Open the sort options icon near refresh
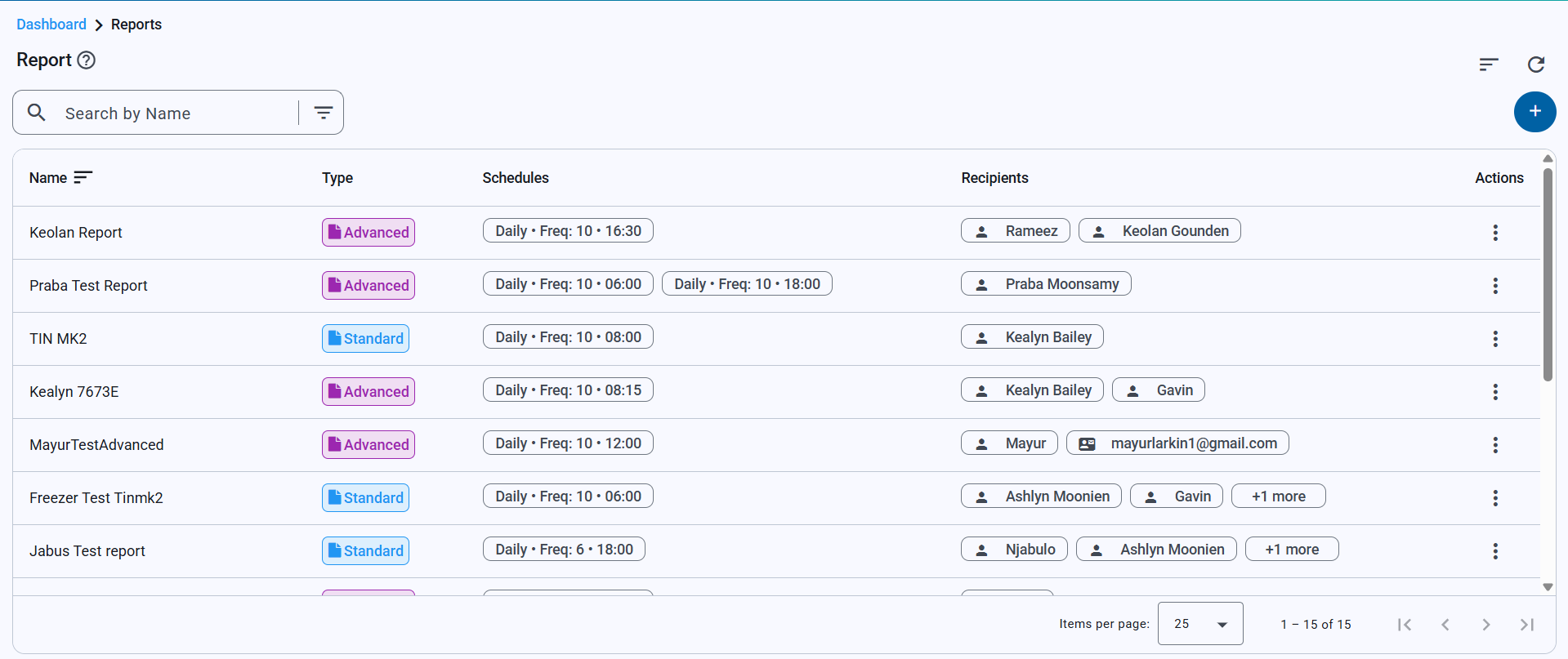 tap(1488, 65)
